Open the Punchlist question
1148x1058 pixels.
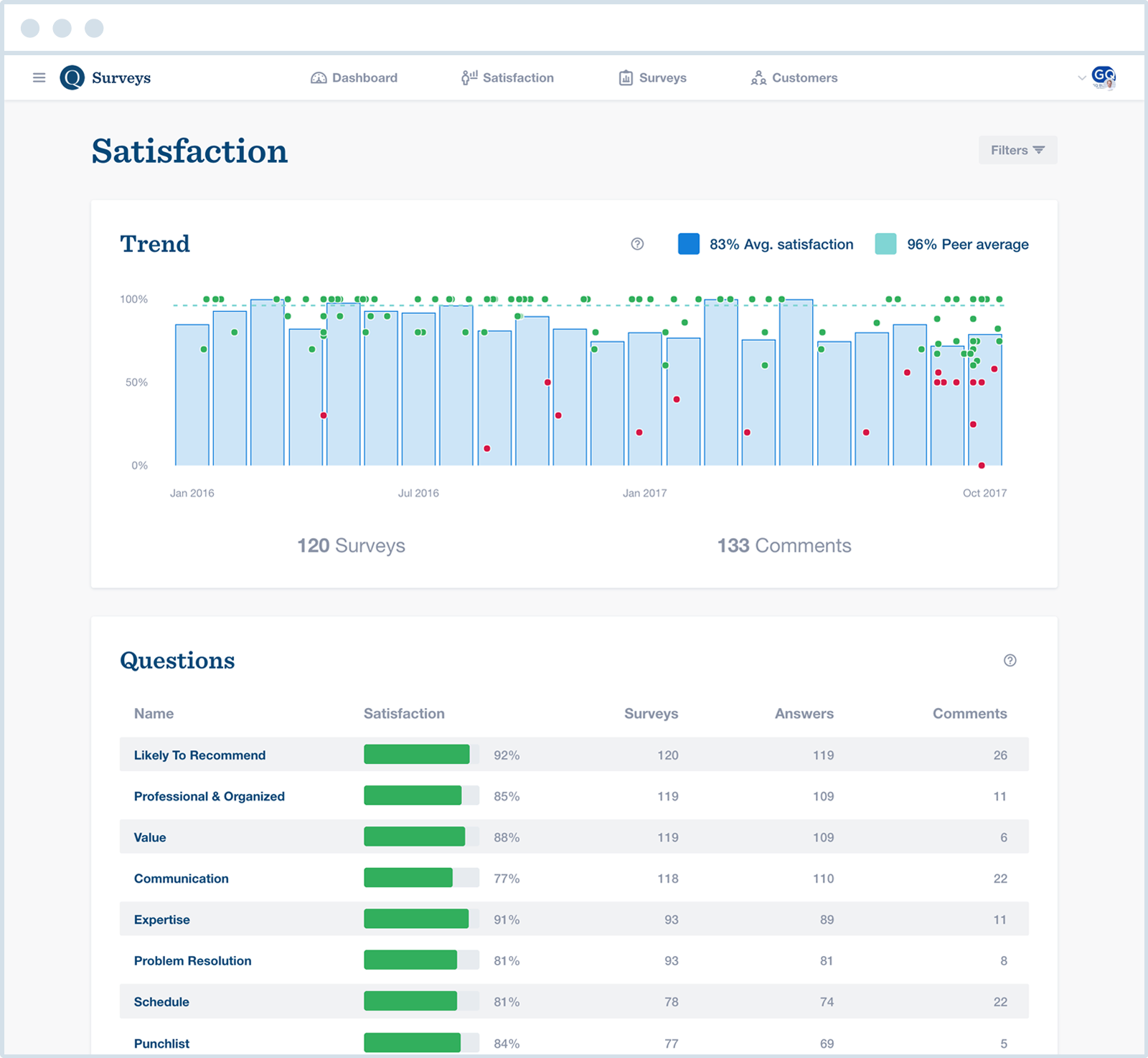(161, 1044)
